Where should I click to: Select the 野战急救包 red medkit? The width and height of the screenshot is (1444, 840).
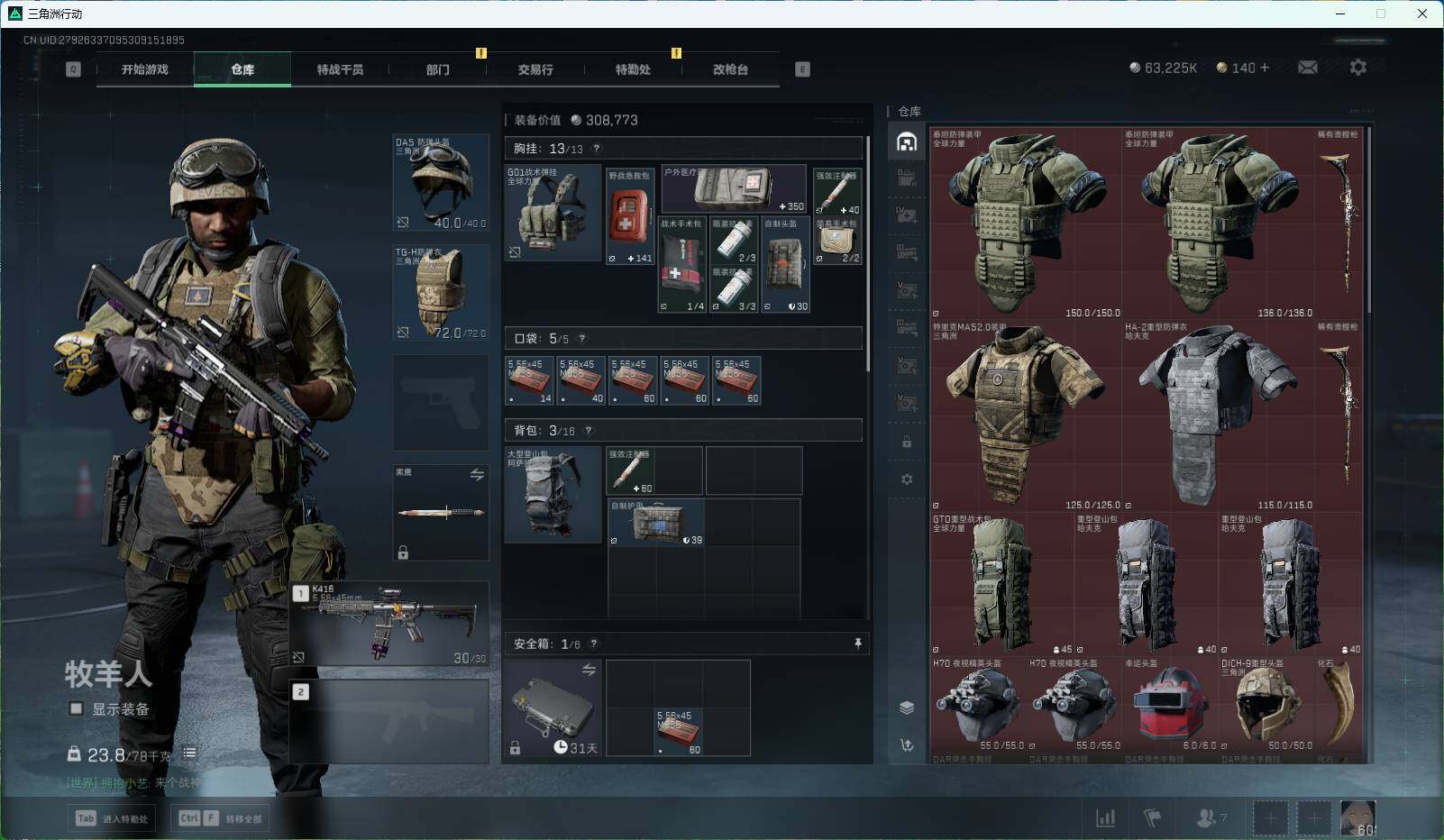coord(630,216)
